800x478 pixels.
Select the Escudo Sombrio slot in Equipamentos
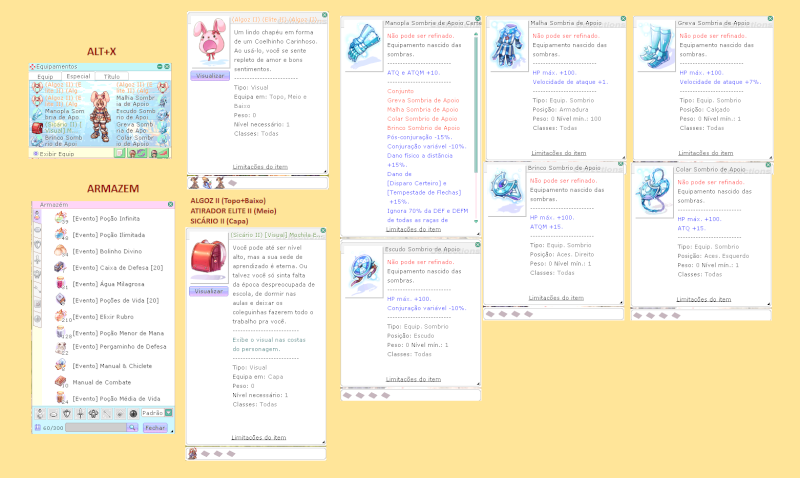point(163,114)
